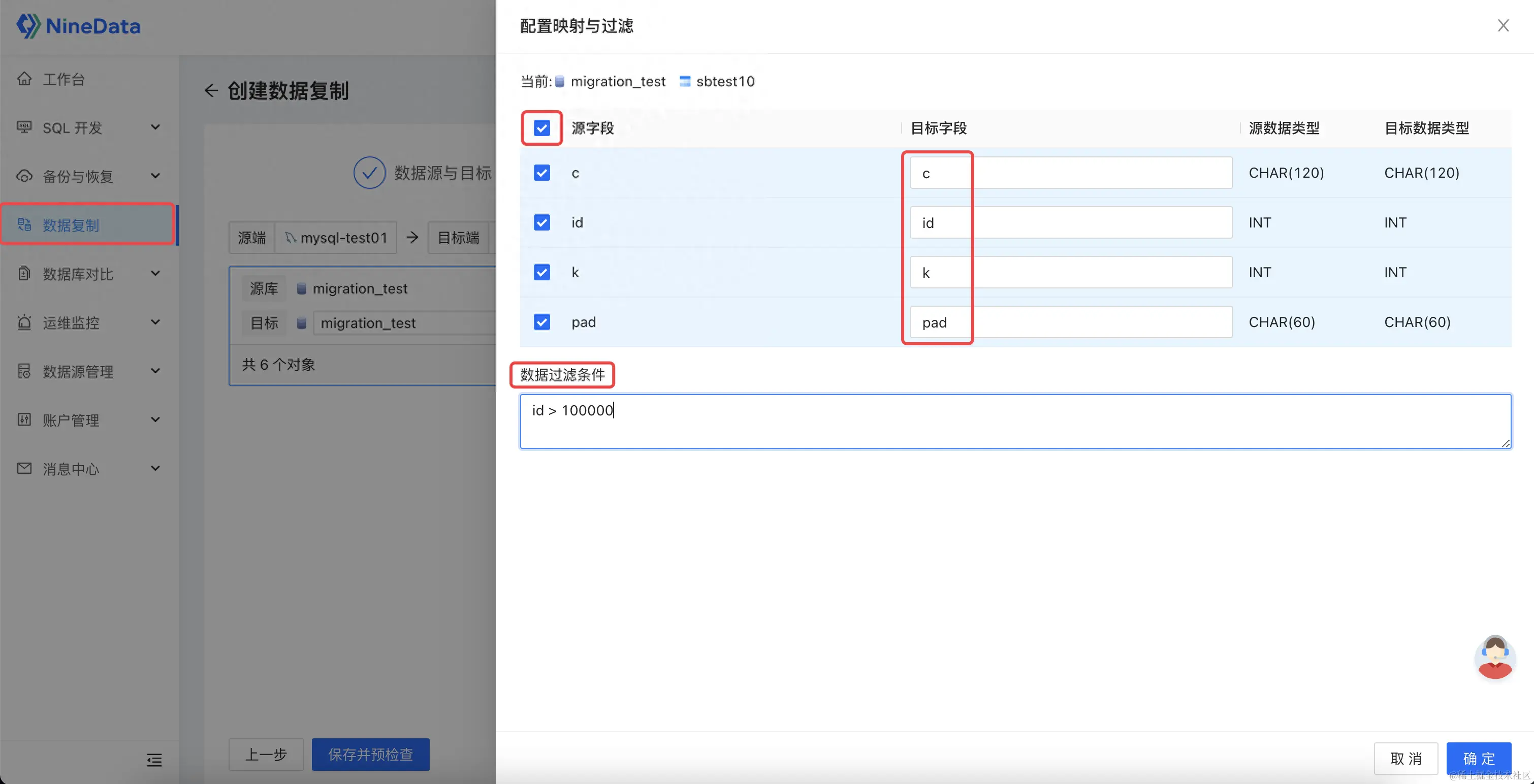Uncheck the checkbox for field c

541,173
